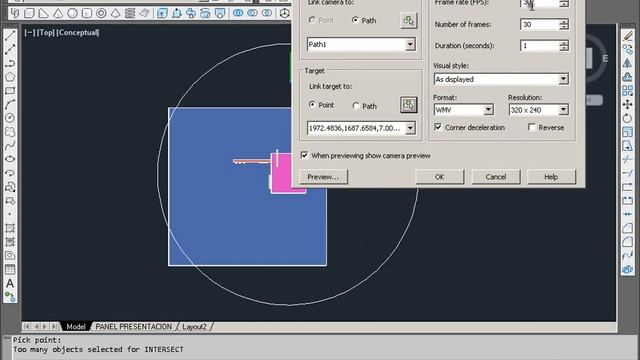Select the Pyramid solid tool
Screen dimensions: 640x360
click(116, 13)
